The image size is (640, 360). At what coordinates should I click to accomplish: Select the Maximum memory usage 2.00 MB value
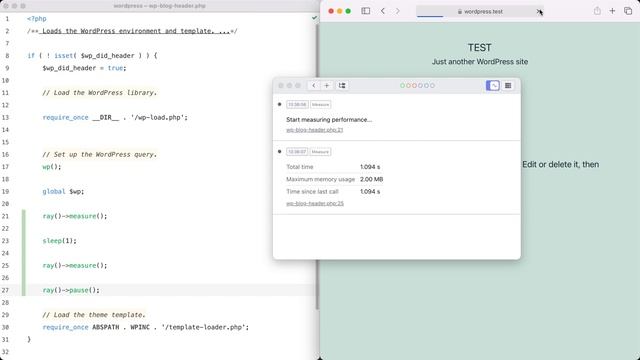[371, 179]
